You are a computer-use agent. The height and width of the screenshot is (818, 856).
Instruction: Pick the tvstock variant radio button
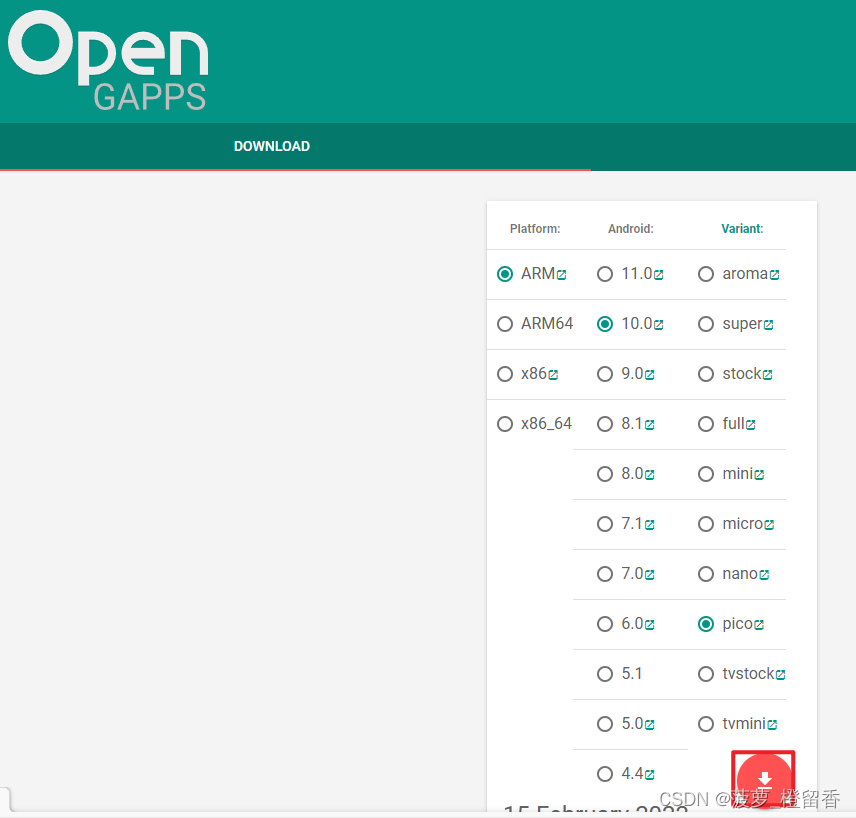pyautogui.click(x=706, y=674)
